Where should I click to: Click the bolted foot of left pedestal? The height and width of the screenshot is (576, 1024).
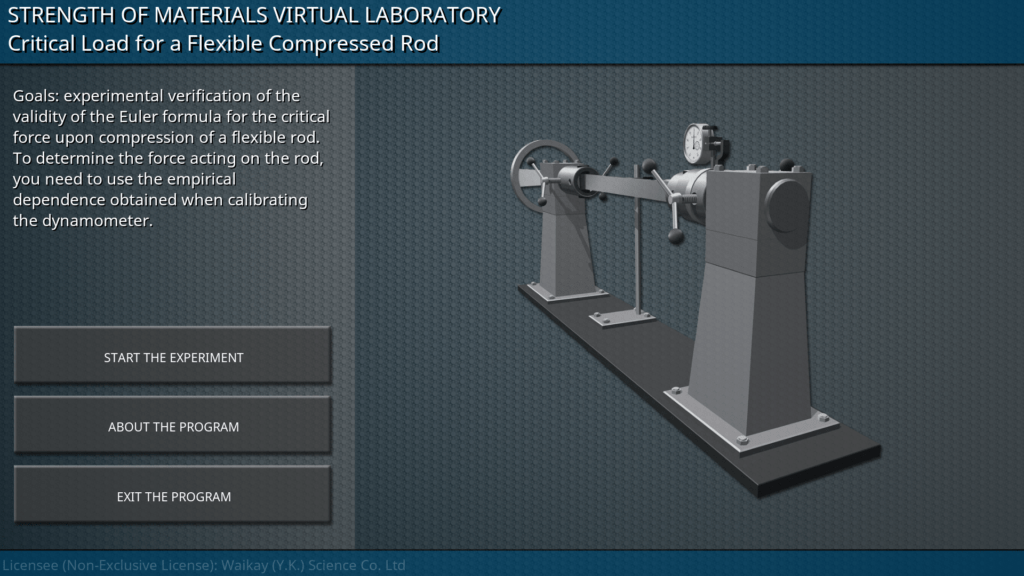(565, 291)
